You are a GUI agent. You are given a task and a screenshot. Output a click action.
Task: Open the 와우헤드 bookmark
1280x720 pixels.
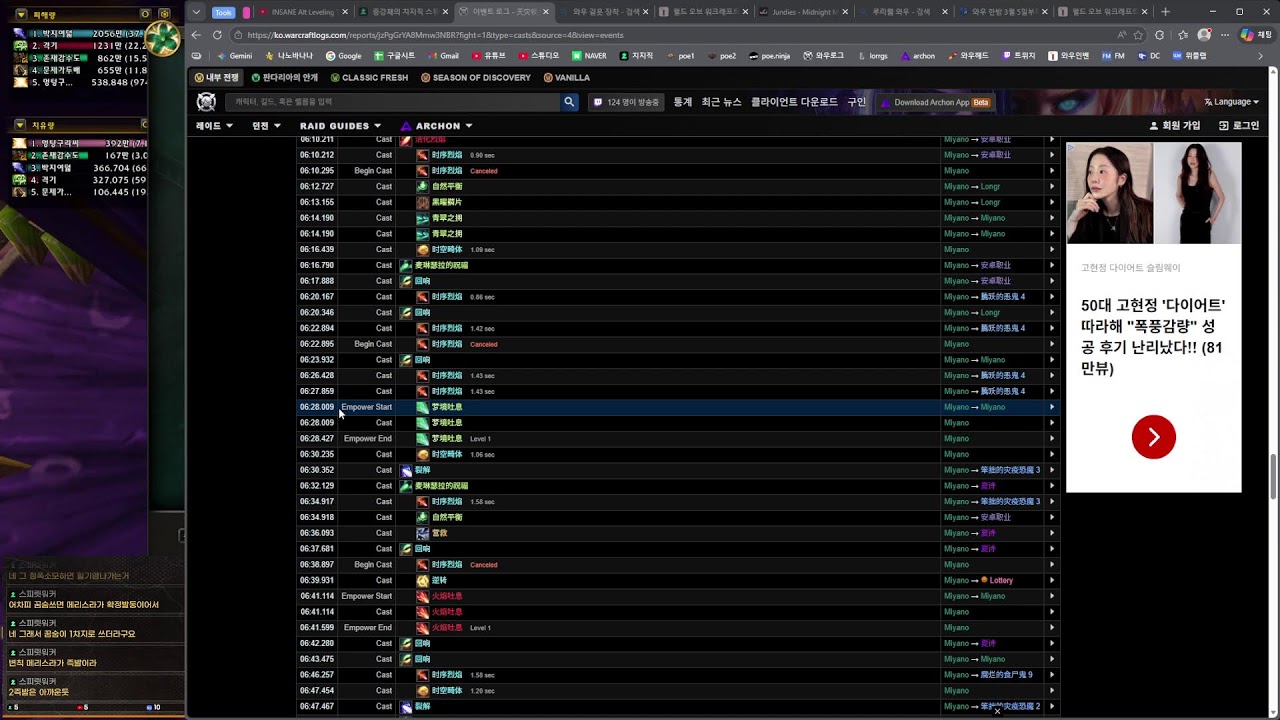coord(968,56)
